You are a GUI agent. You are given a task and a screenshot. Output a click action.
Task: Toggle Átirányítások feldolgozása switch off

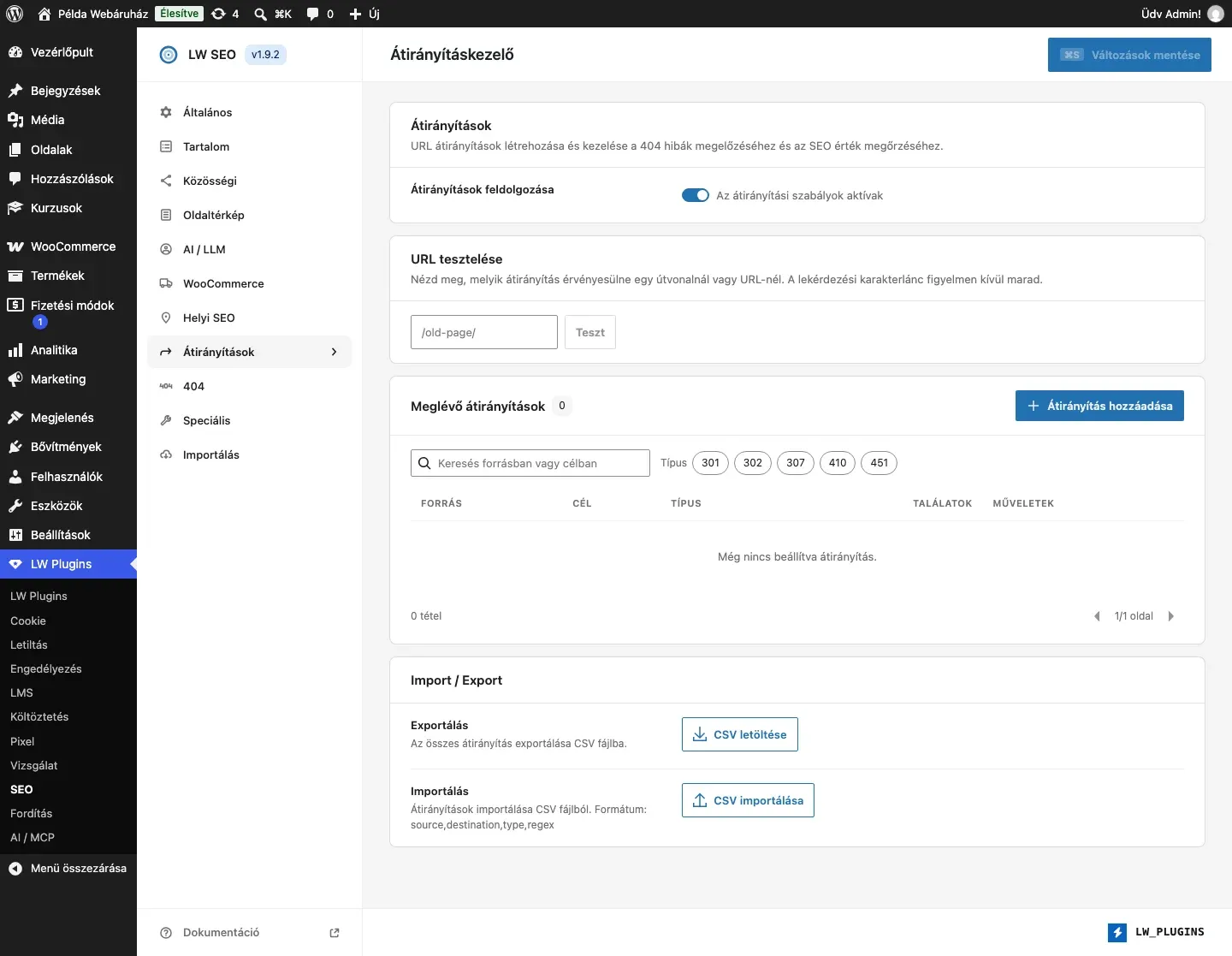[696, 195]
